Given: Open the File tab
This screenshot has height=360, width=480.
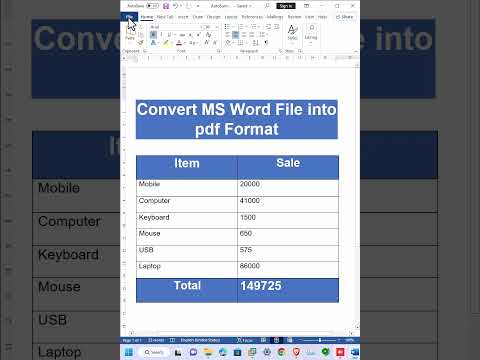Looking at the screenshot, I should pos(129,17).
